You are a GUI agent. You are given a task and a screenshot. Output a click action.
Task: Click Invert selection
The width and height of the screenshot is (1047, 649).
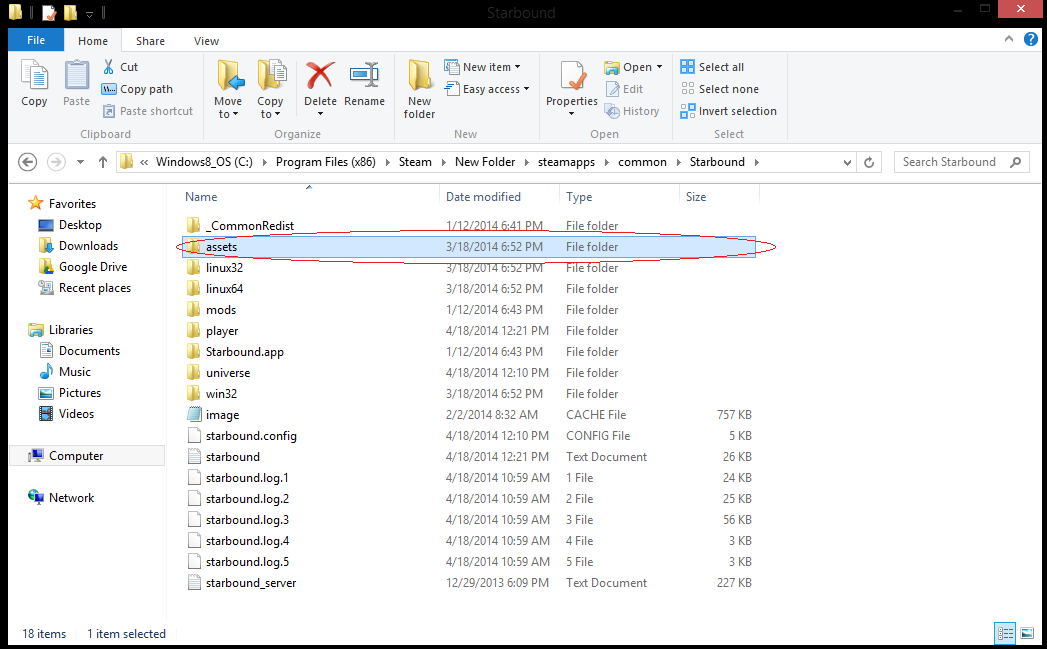pos(728,111)
